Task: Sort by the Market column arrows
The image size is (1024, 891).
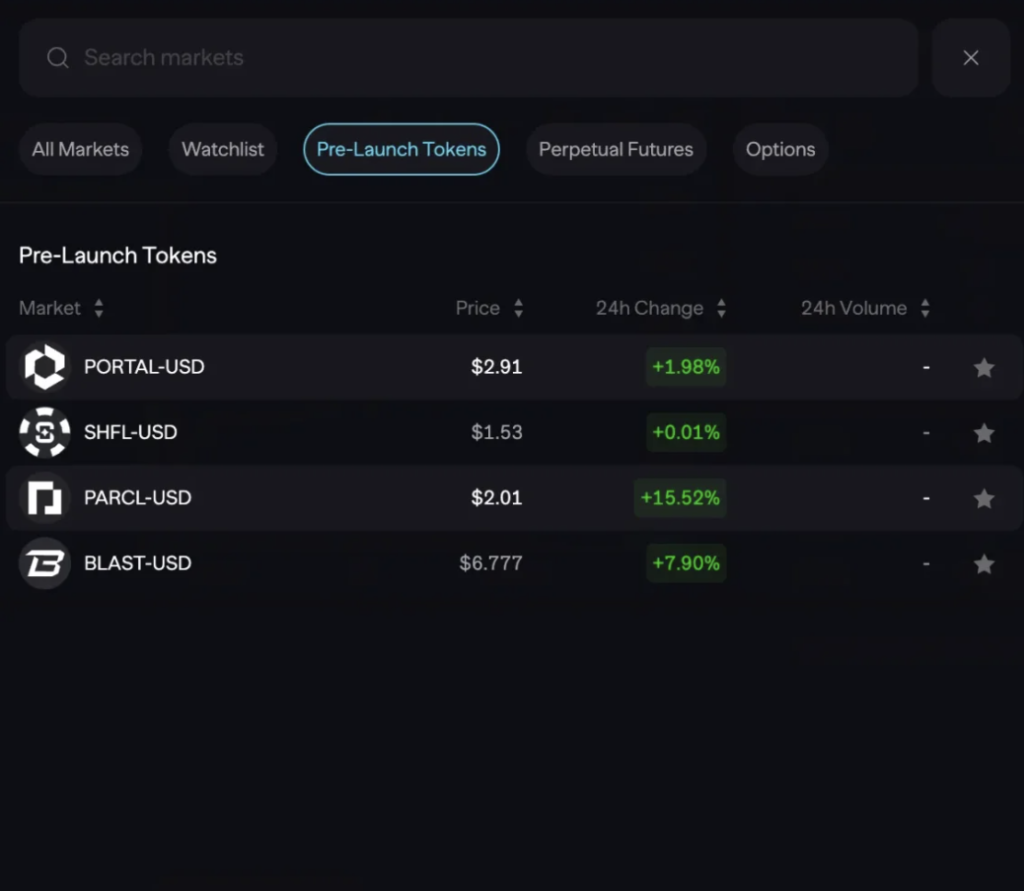Action: [98, 308]
